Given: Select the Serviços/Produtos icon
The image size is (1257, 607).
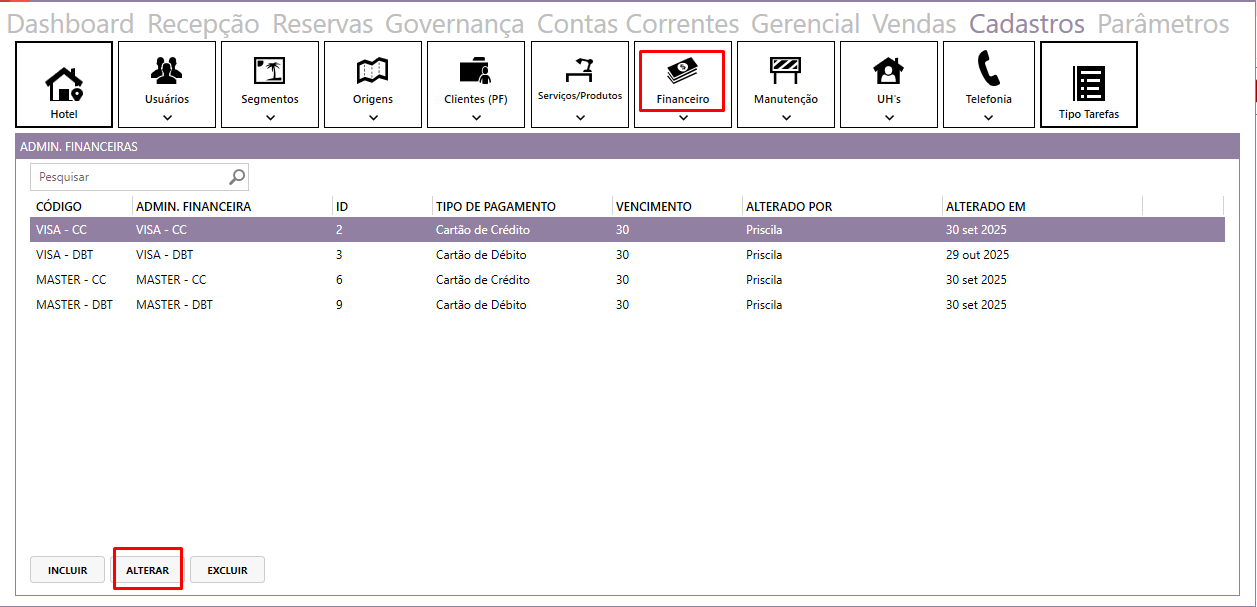Looking at the screenshot, I should click(580, 69).
